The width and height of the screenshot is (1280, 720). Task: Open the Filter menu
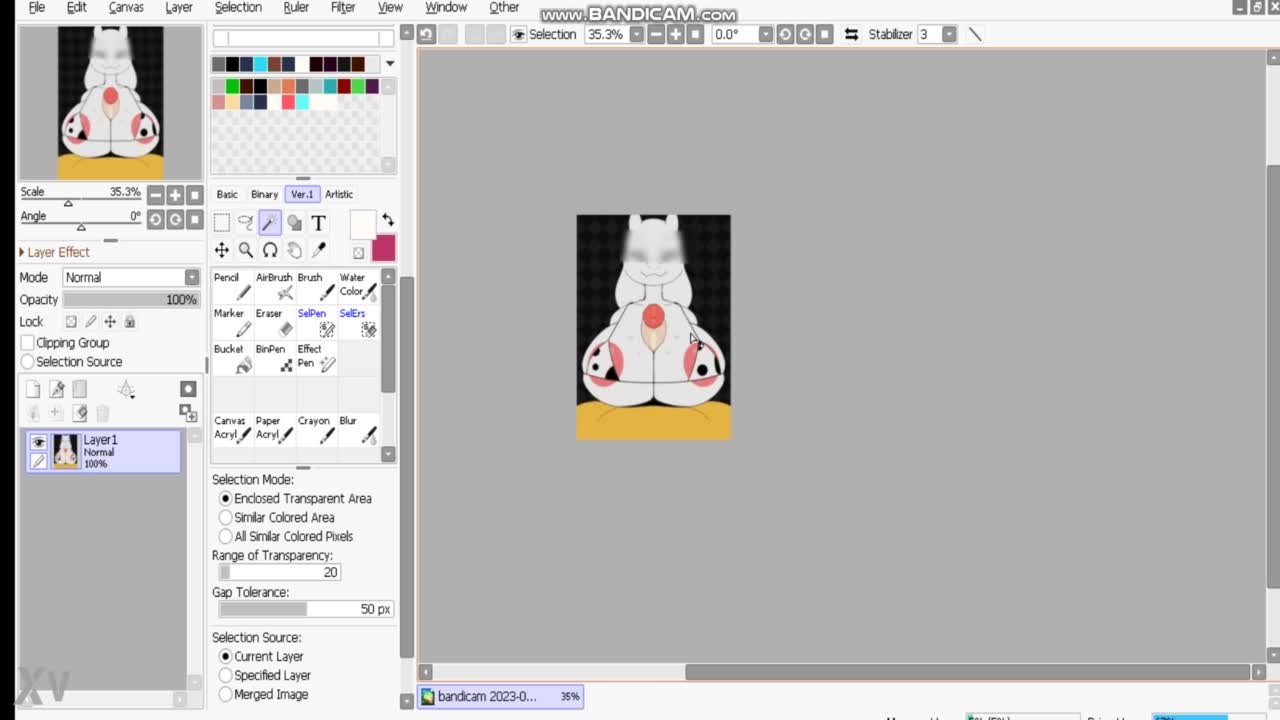[342, 8]
